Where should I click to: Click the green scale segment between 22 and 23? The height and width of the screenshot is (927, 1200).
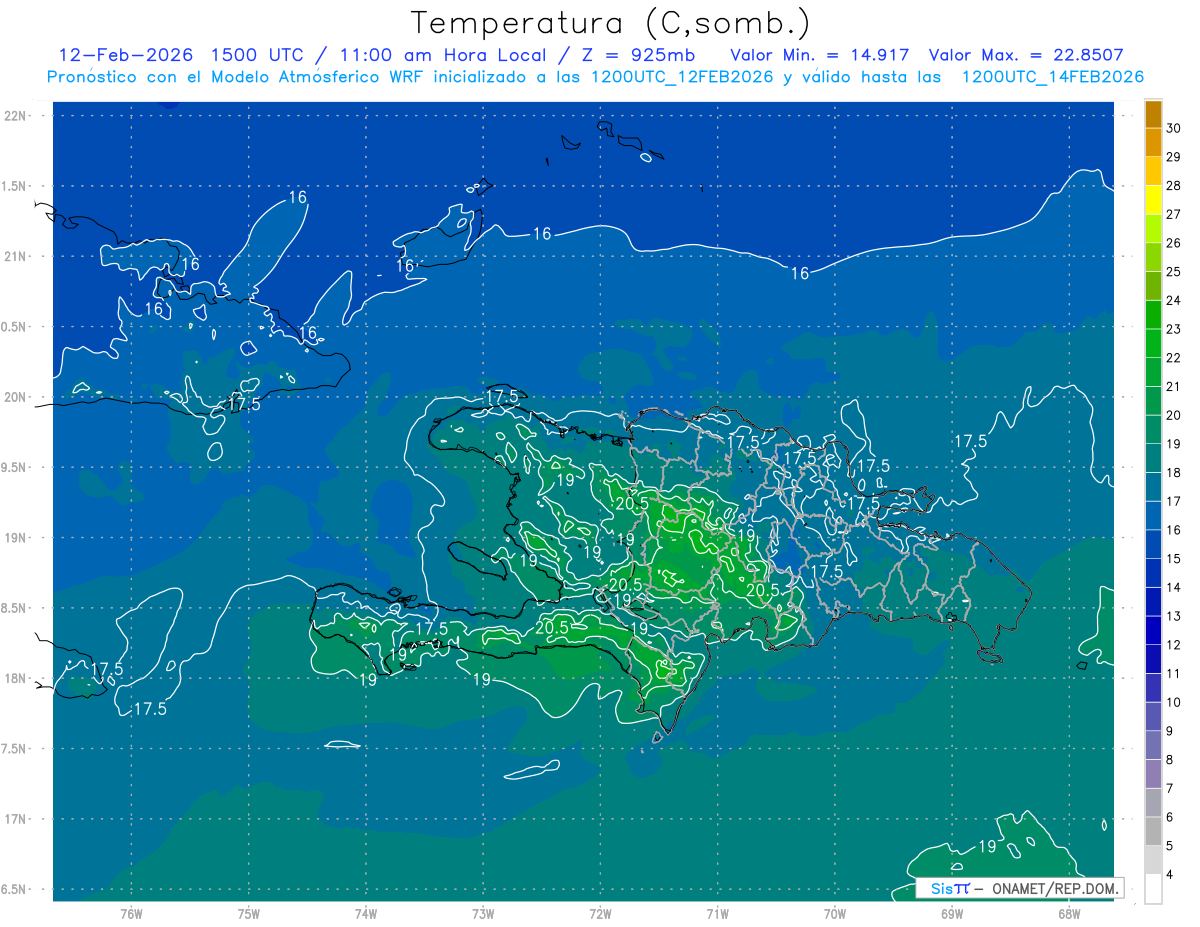(x=1153, y=344)
